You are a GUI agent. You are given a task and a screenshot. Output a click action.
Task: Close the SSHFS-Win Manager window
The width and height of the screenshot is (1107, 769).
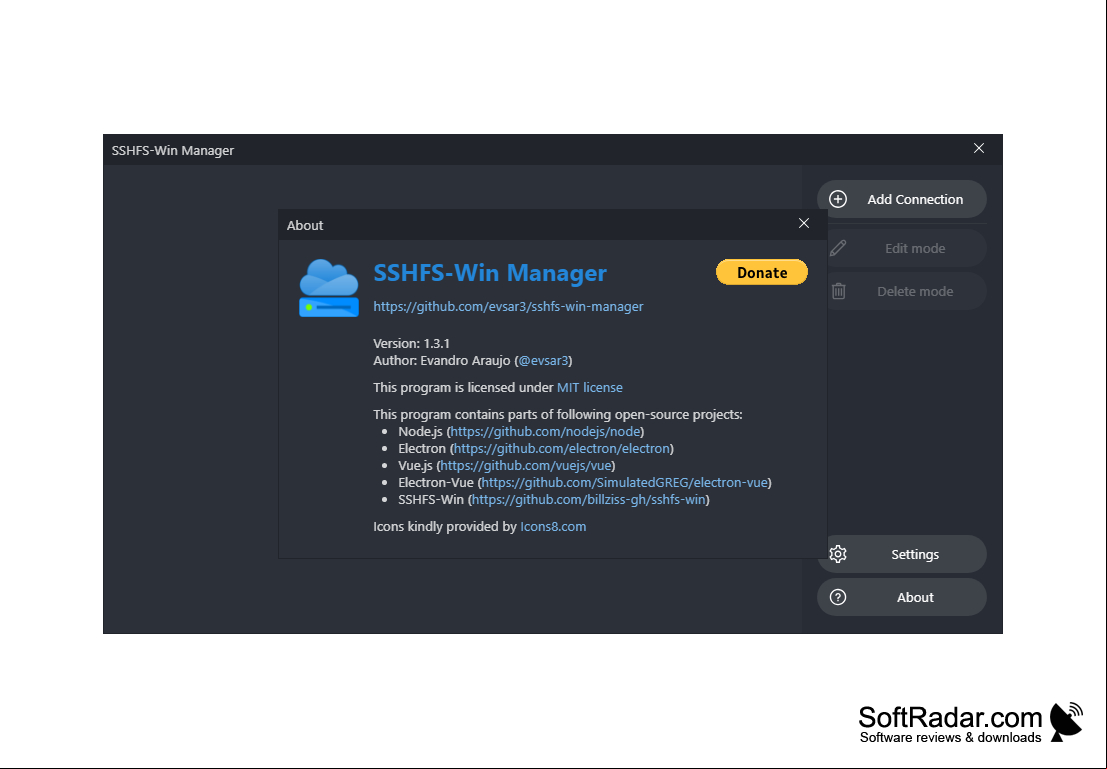click(x=979, y=148)
